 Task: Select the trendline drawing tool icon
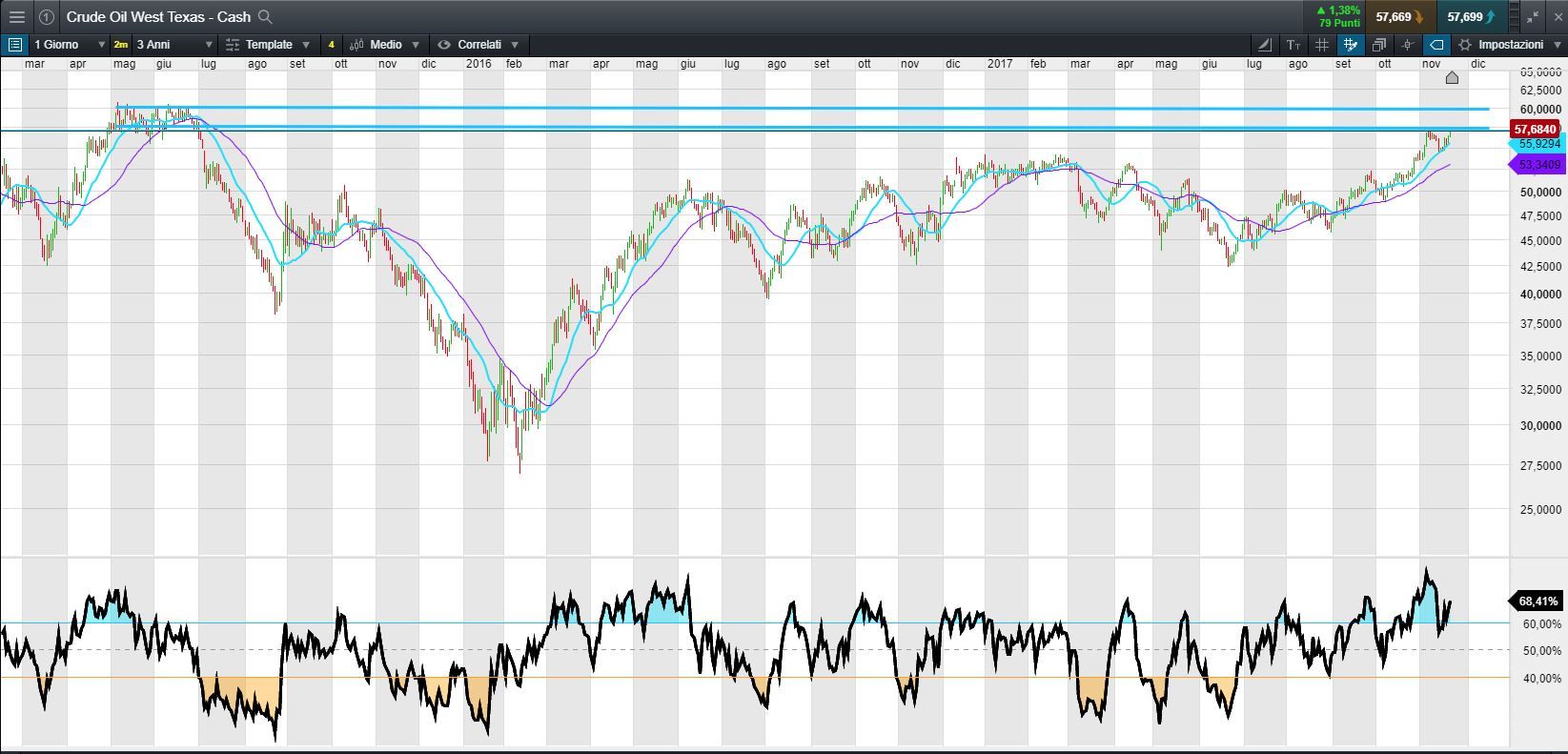point(1265,45)
